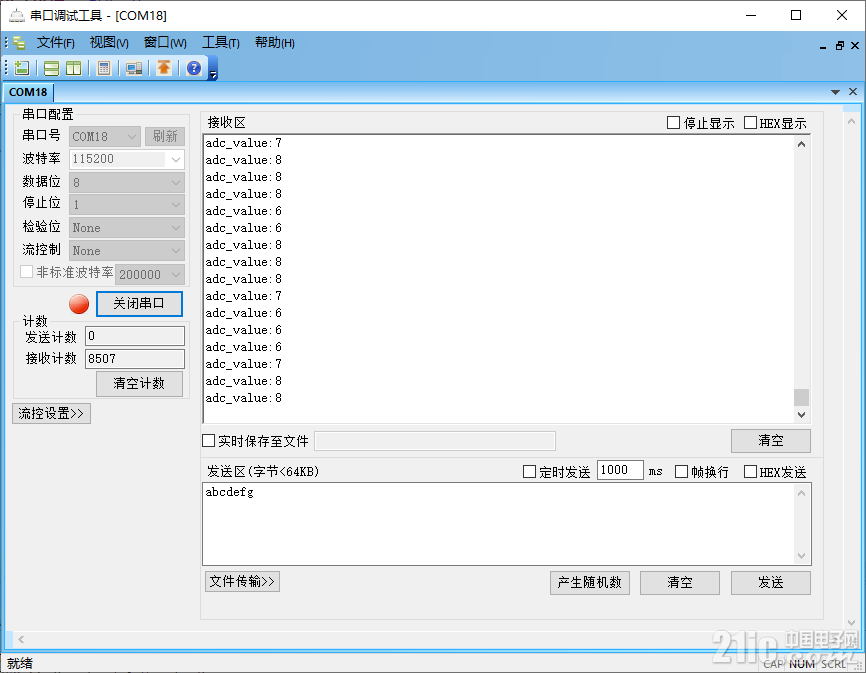This screenshot has width=866, height=673.
Task: Enable the 定时发送 checkbox
Action: pyautogui.click(x=529, y=471)
